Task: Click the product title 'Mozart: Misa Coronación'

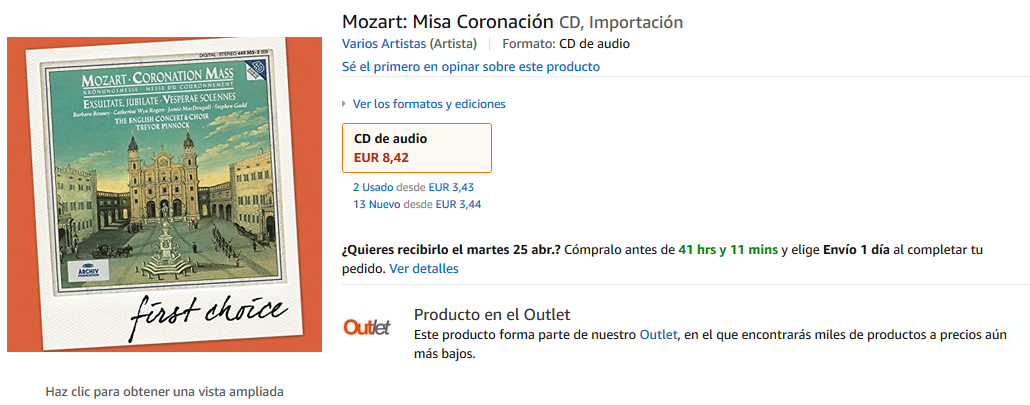Action: click(447, 21)
